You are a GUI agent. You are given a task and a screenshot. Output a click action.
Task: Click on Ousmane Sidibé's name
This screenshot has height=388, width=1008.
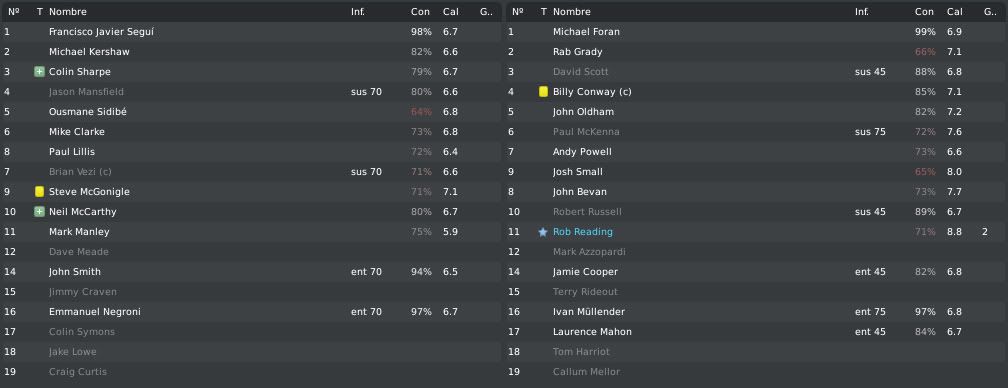point(87,112)
